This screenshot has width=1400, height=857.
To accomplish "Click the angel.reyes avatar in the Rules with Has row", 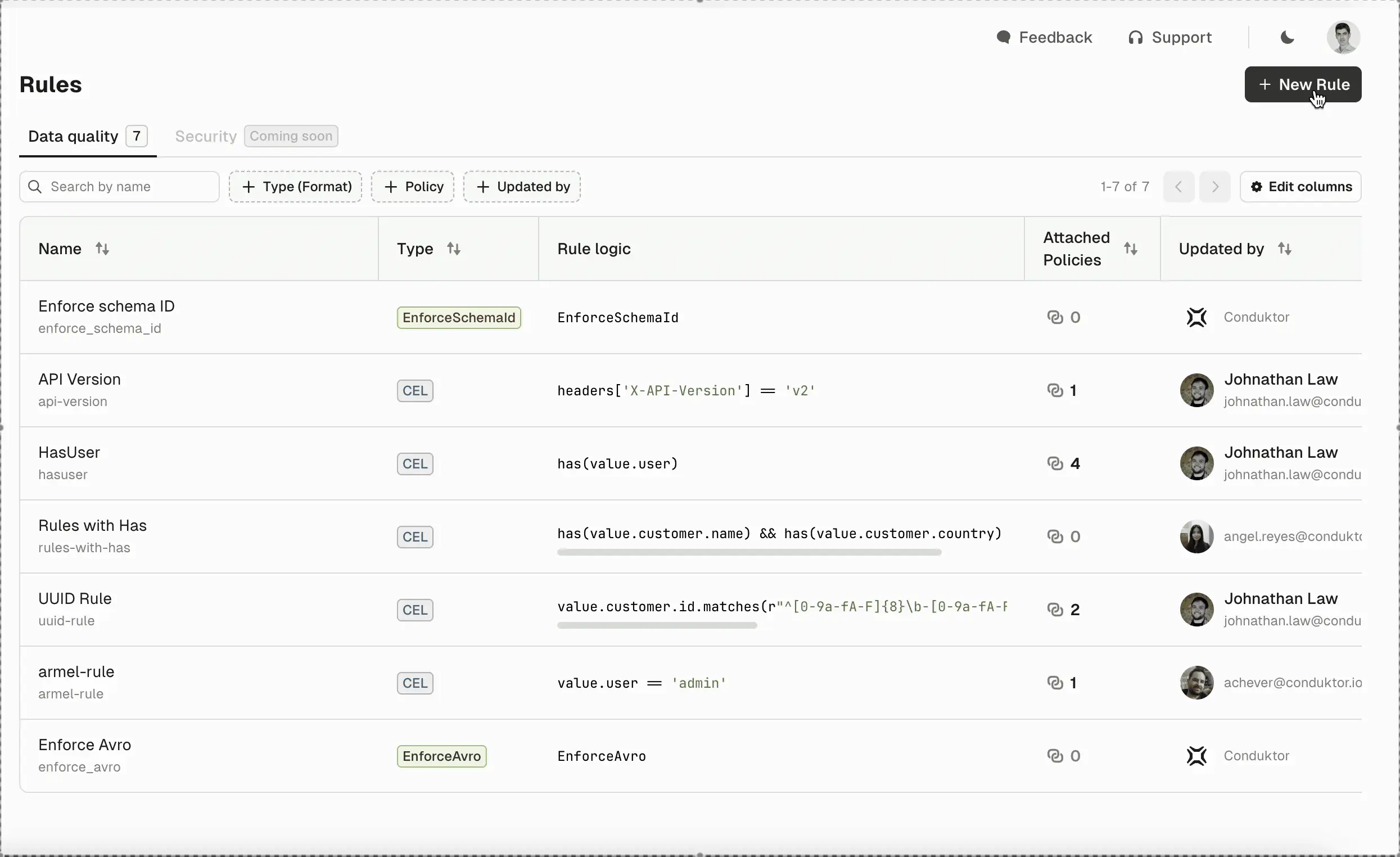I will tap(1196, 536).
